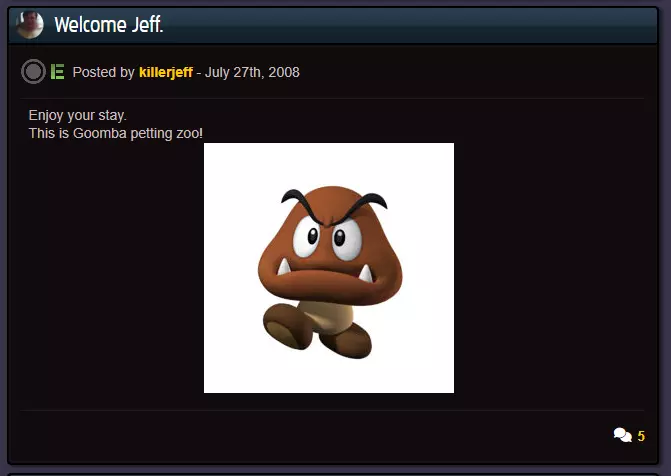
Task: Open the 5 comments count
Action: (641, 436)
